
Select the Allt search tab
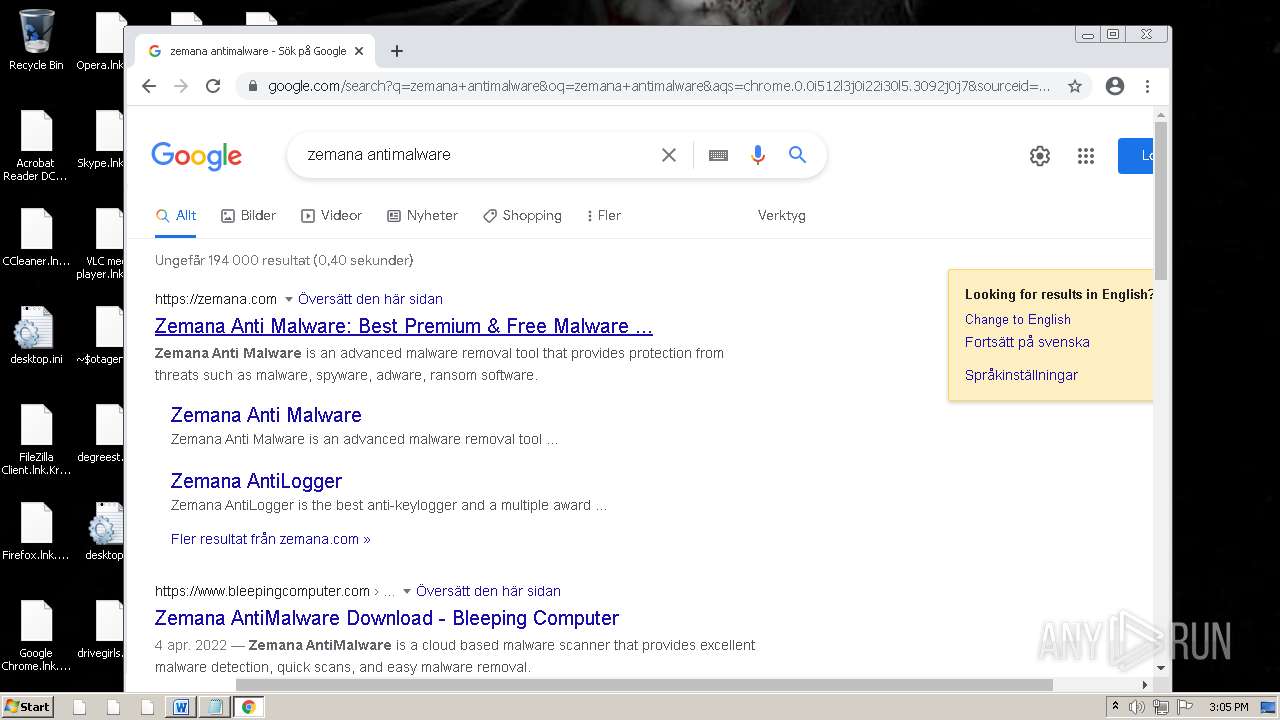point(176,216)
